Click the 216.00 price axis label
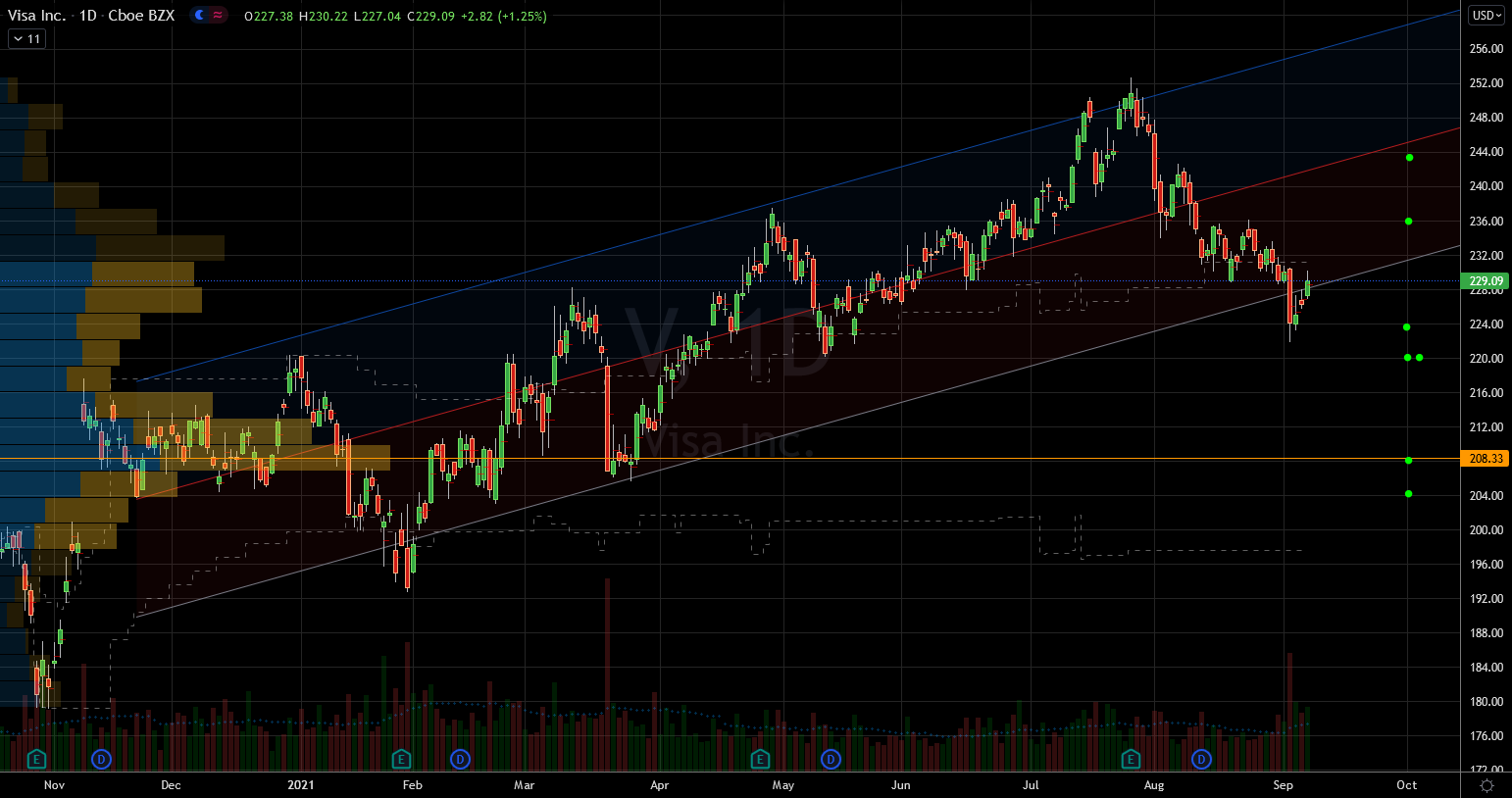The image size is (1512, 798). [1487, 393]
